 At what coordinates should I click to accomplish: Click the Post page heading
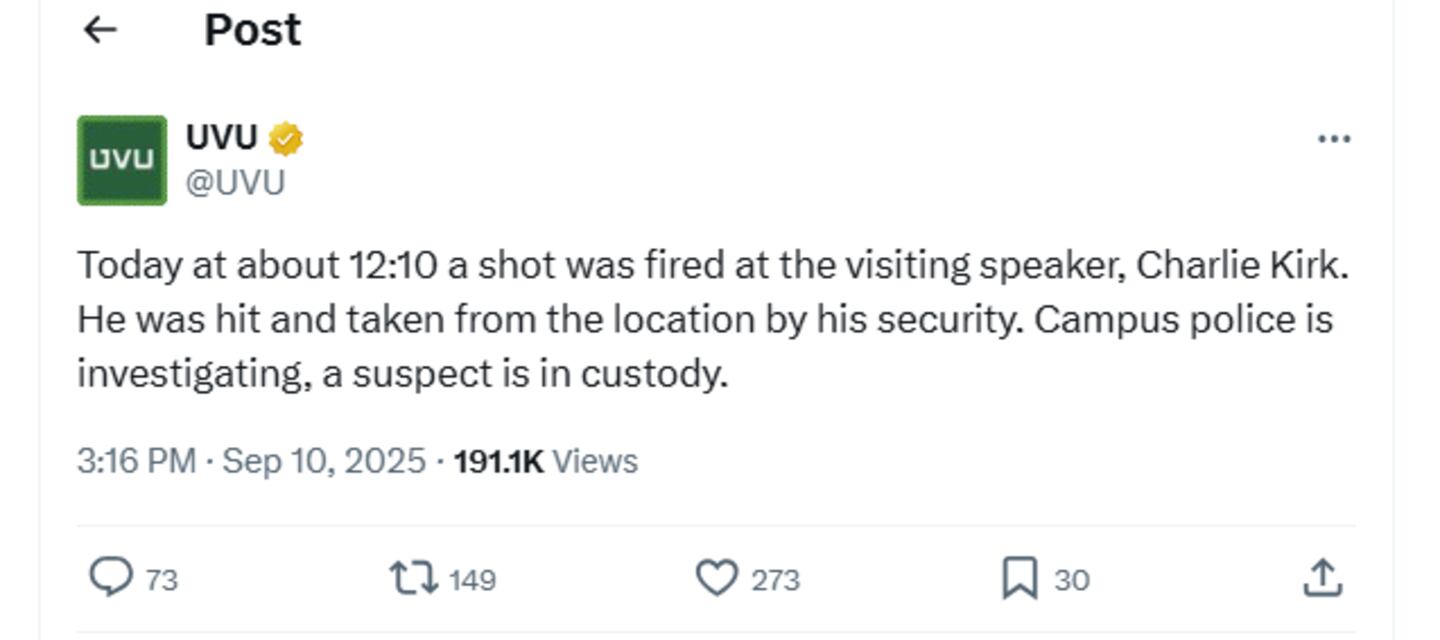pyautogui.click(x=252, y=30)
